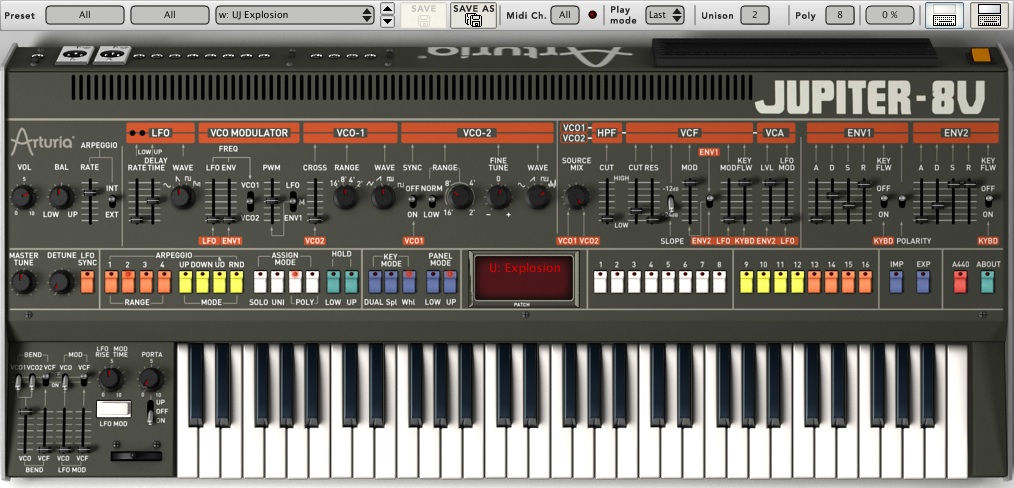1014x488 pixels.
Task: Step to previous preset with up arrow
Action: point(387,8)
